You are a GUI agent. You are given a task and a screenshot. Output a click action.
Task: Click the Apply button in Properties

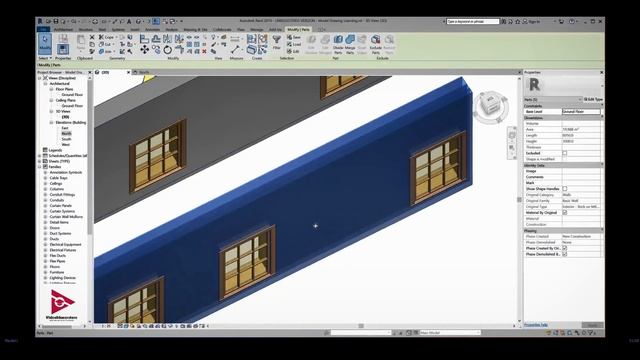[x=592, y=325]
